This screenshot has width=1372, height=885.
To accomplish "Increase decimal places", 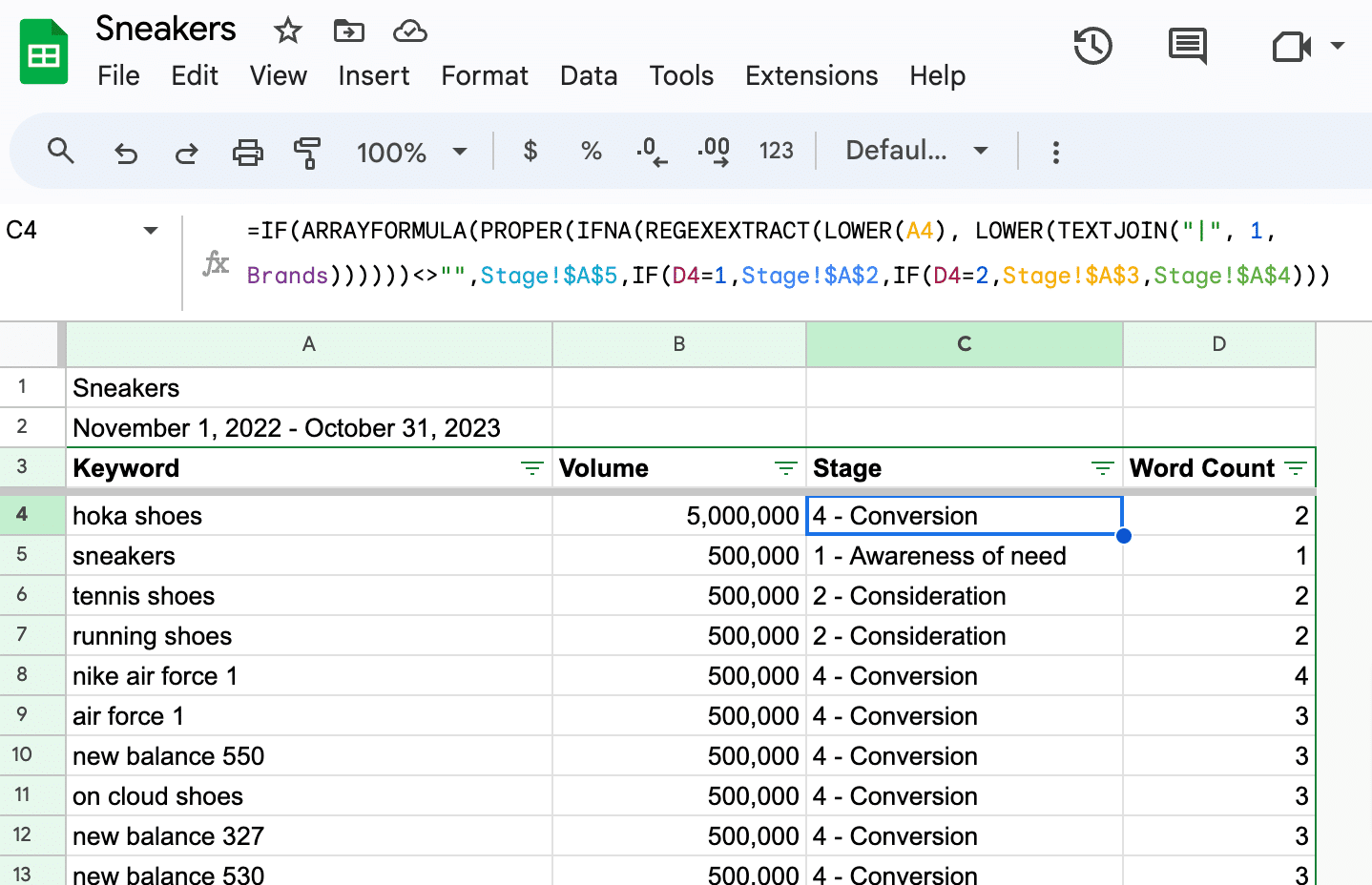I will point(714,152).
